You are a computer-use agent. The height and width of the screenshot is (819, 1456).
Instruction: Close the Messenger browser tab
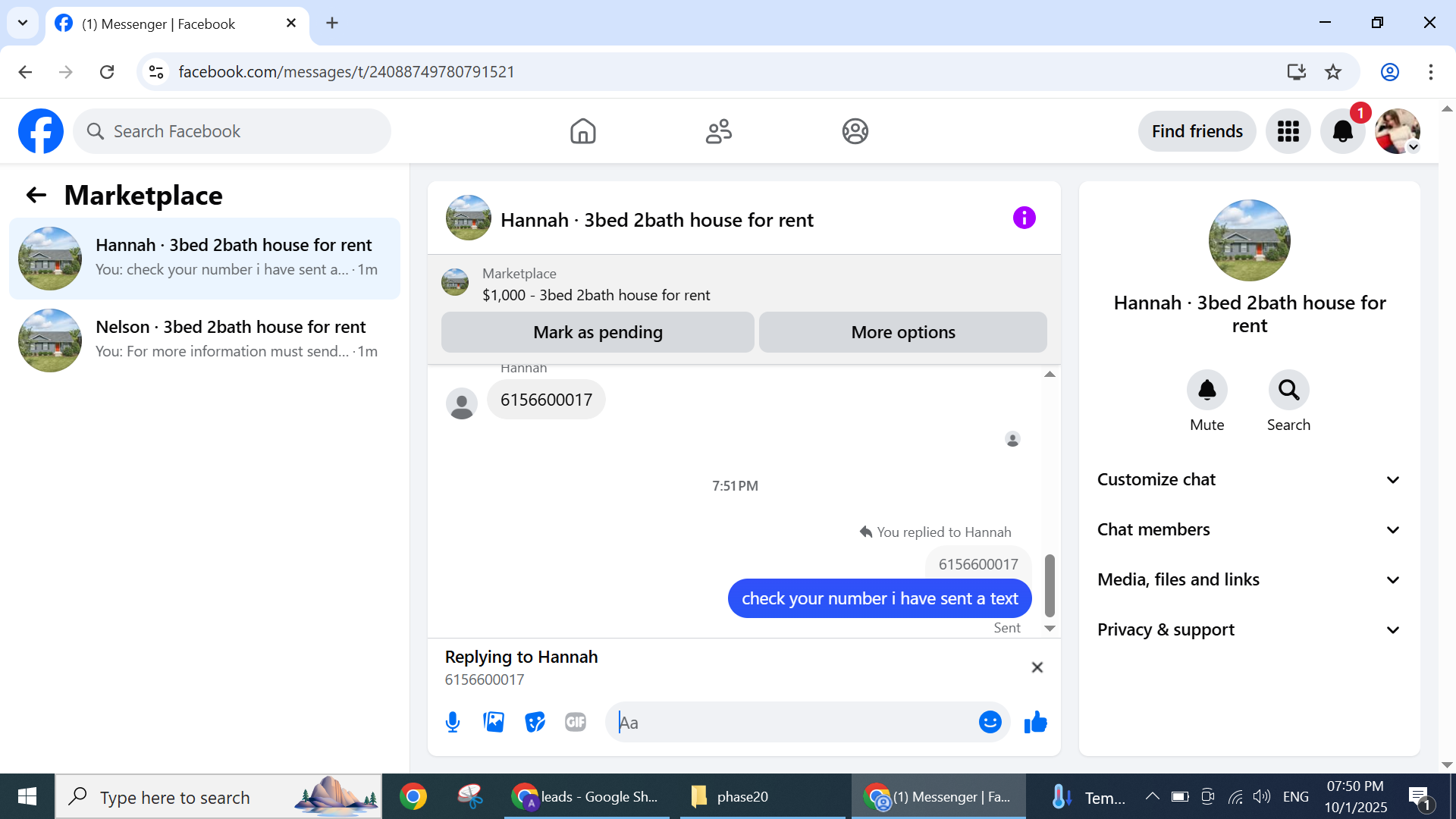point(291,24)
